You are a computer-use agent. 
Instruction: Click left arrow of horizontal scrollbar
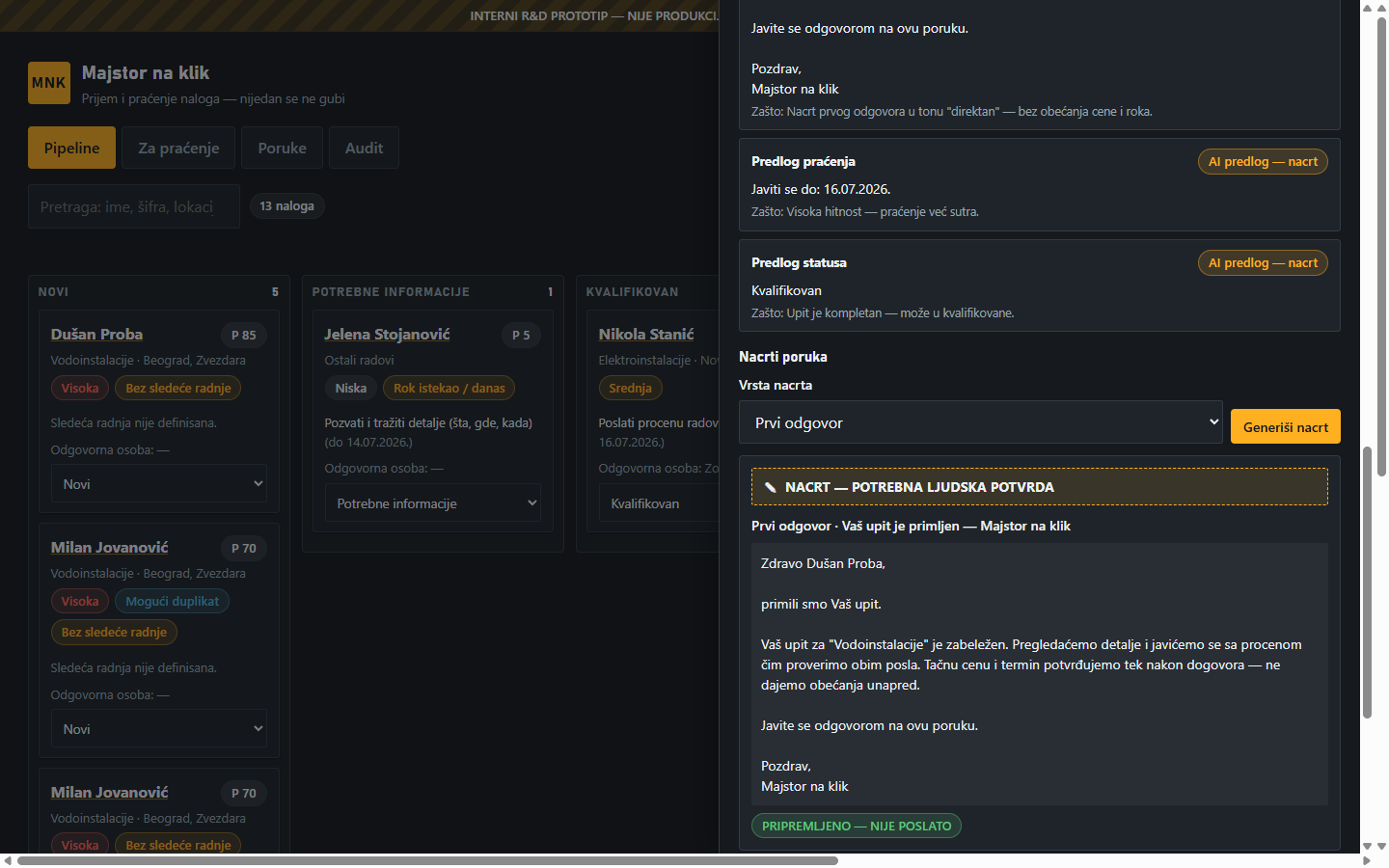(8, 860)
